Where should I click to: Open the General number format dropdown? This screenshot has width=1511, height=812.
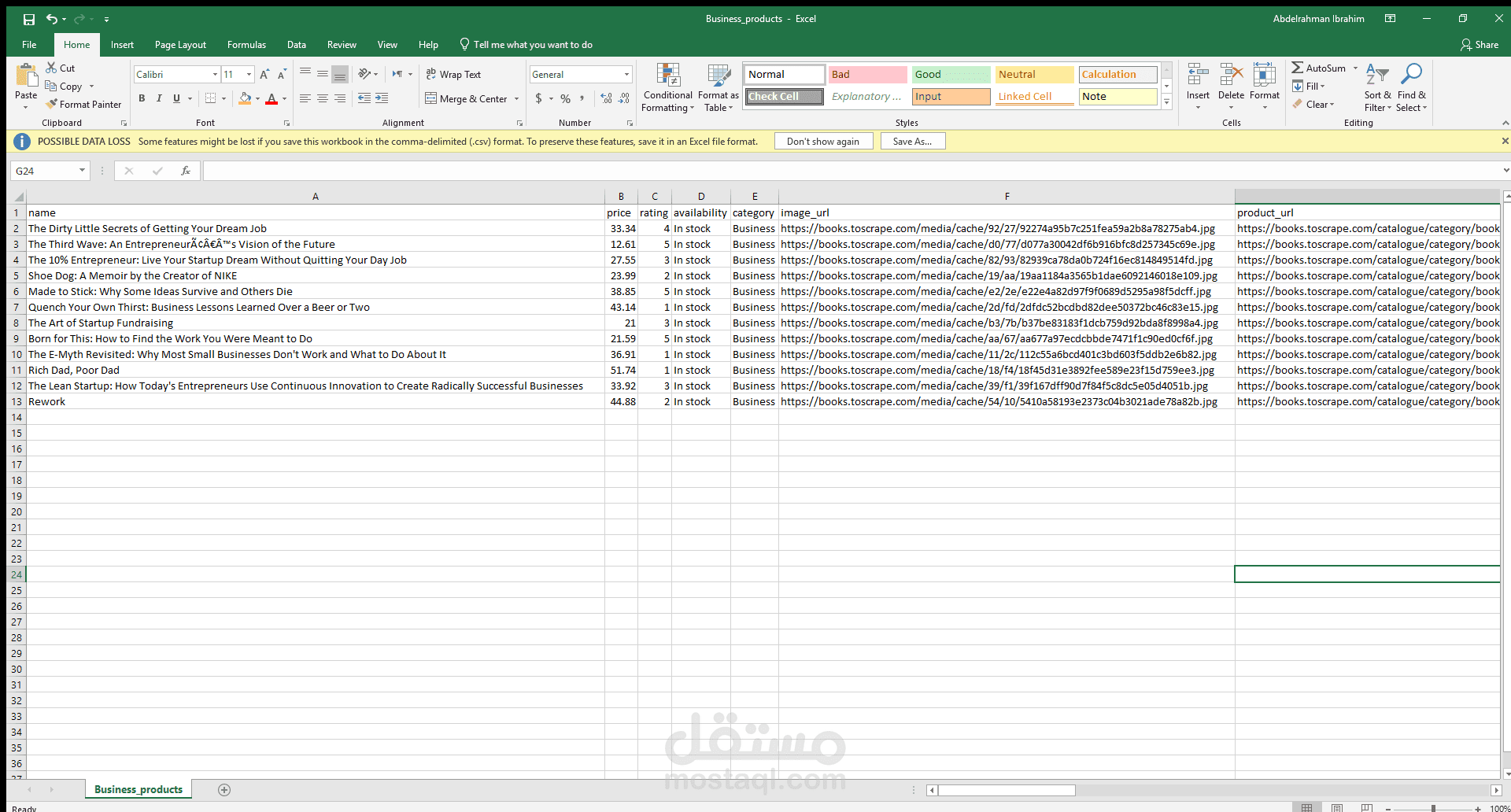[627, 74]
